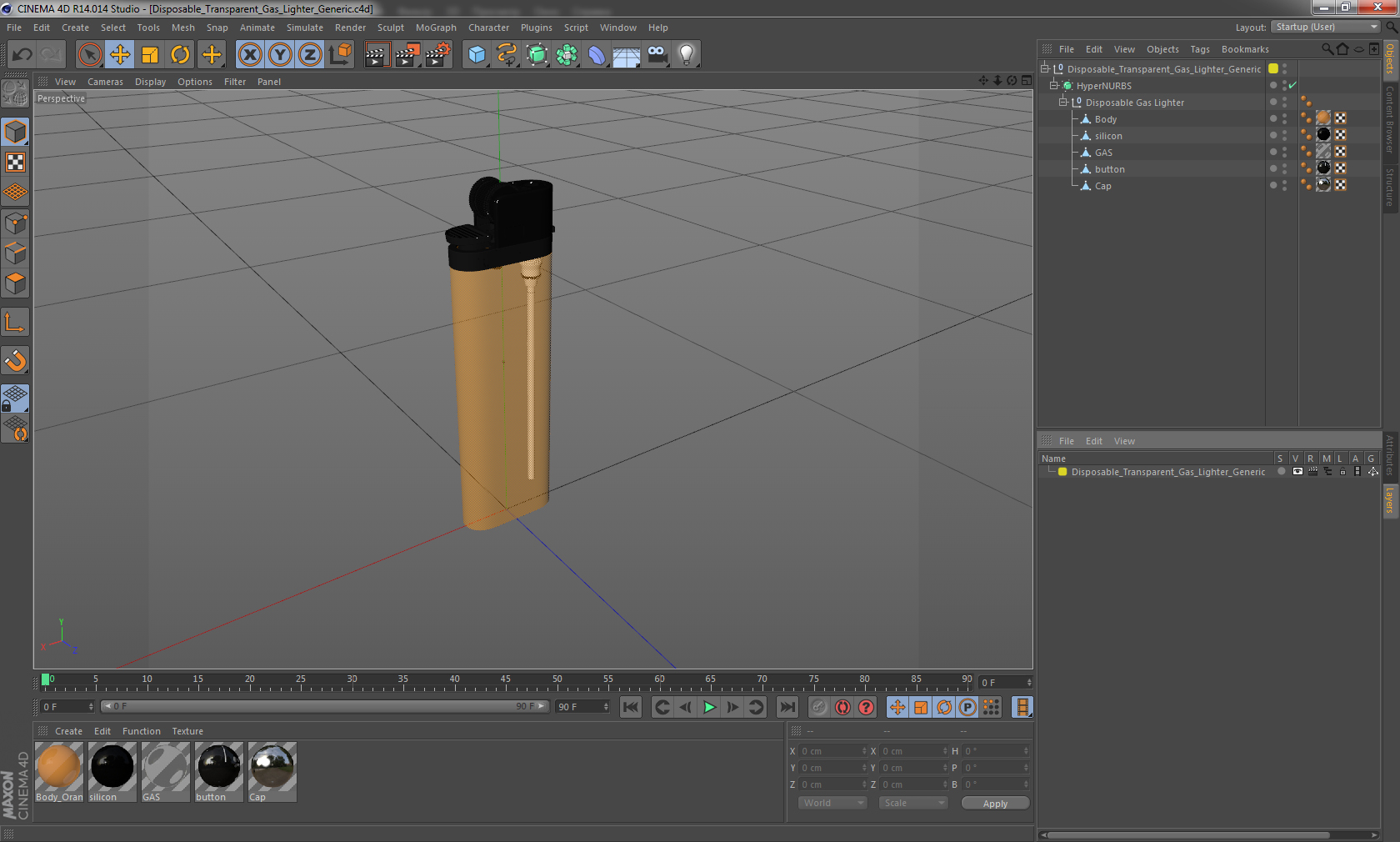Open the viewport Cameras menu
The image size is (1400, 842).
(105, 82)
